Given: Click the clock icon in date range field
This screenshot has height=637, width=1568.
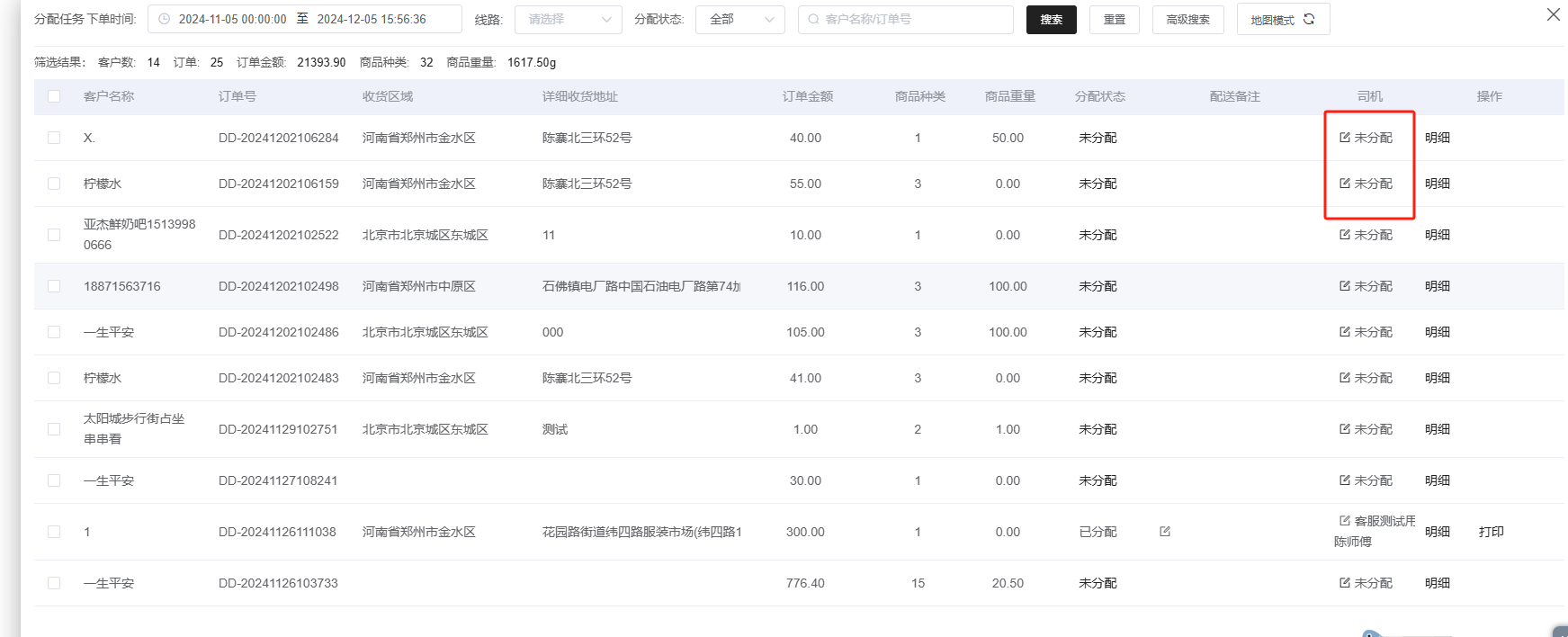Looking at the screenshot, I should [165, 19].
